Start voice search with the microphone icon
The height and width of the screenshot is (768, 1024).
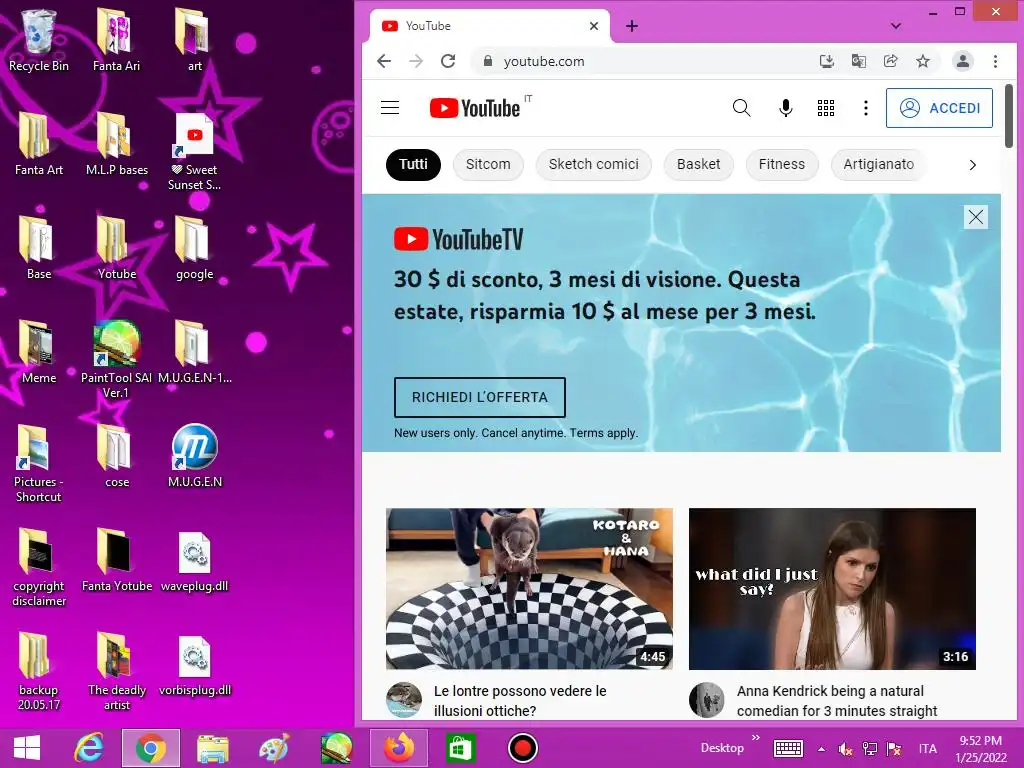(786, 108)
